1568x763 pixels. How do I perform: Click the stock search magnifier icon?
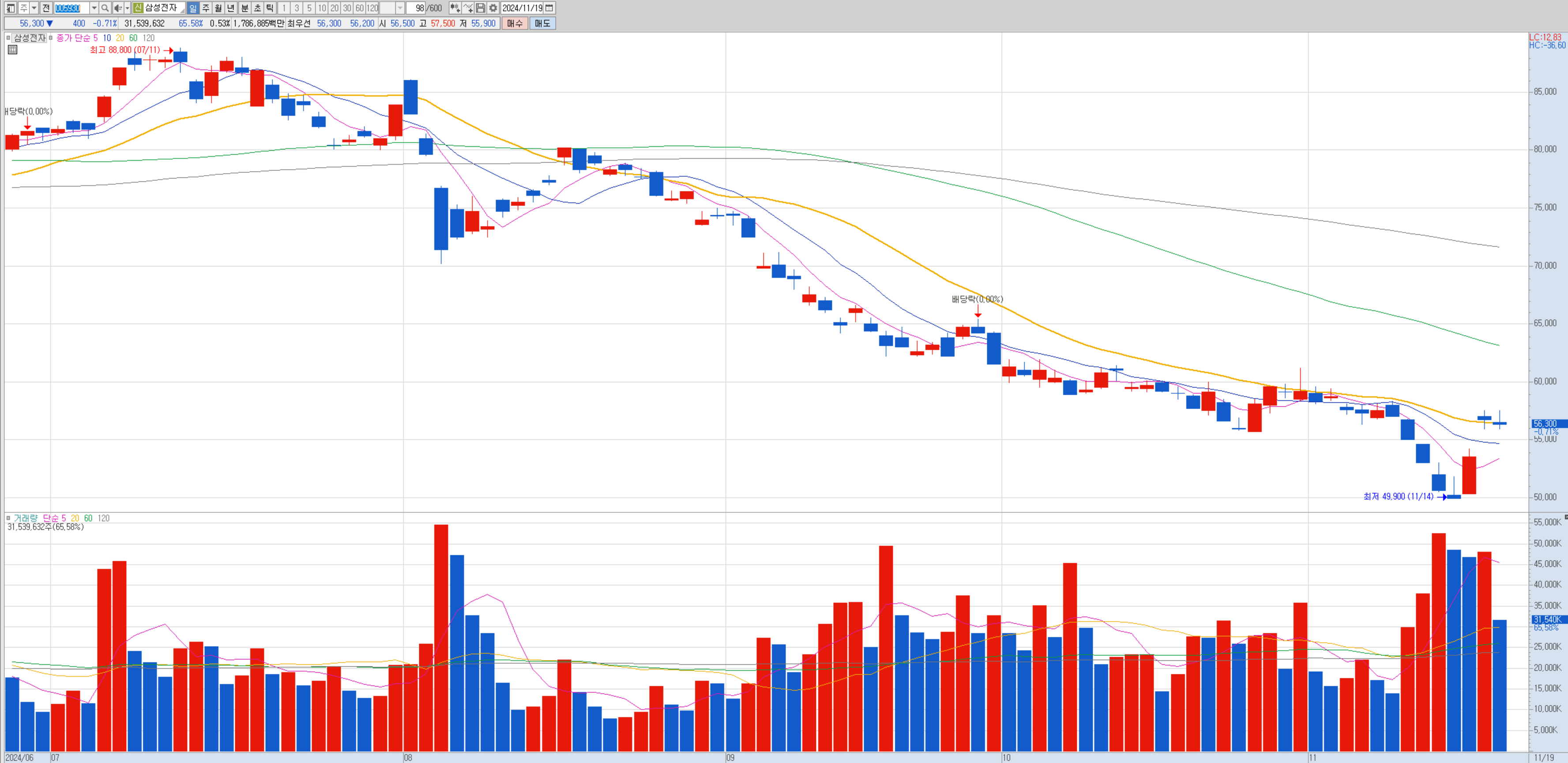pyautogui.click(x=105, y=8)
